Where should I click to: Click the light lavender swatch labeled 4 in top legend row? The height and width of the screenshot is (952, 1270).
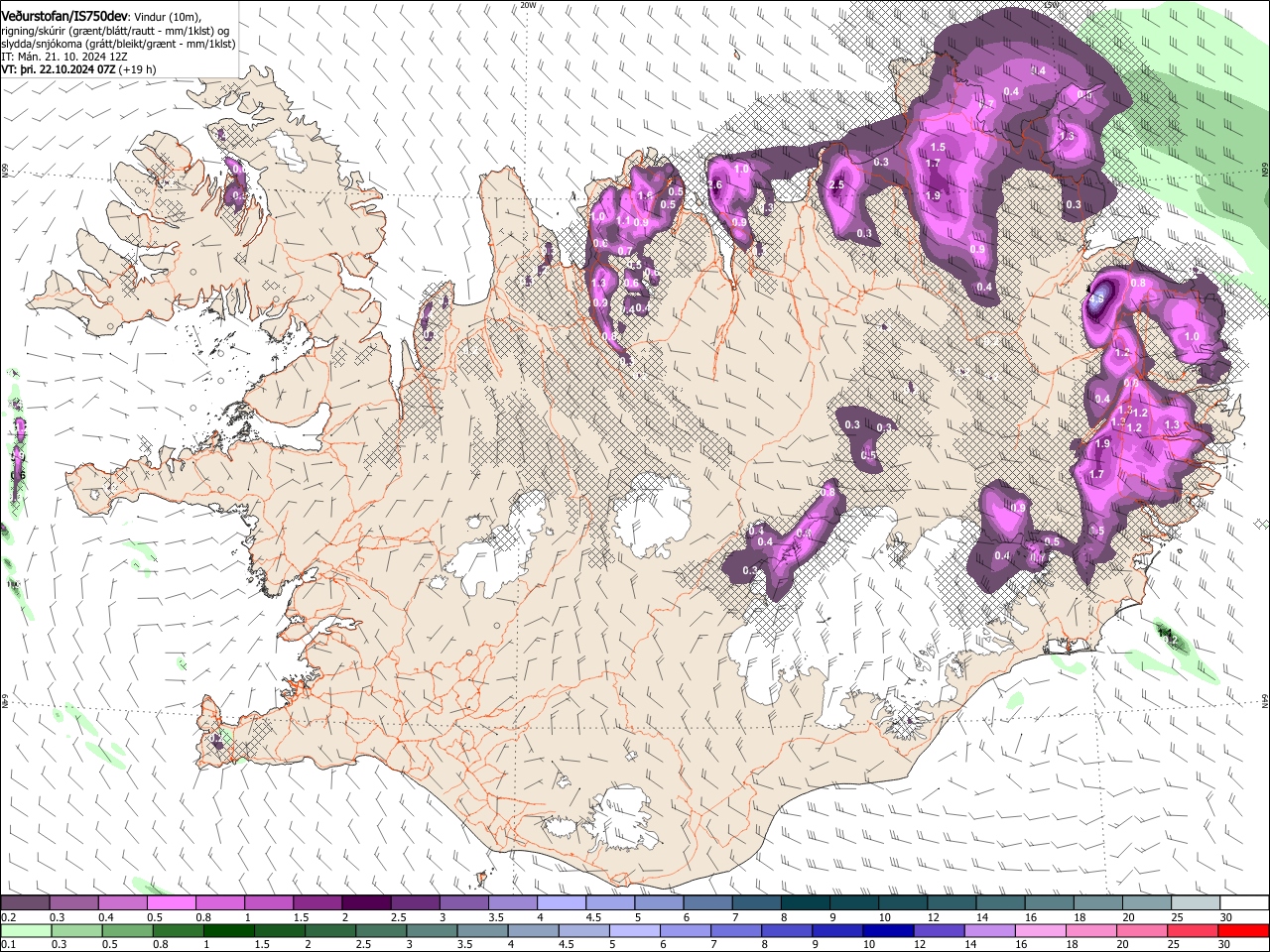[x=560, y=903]
